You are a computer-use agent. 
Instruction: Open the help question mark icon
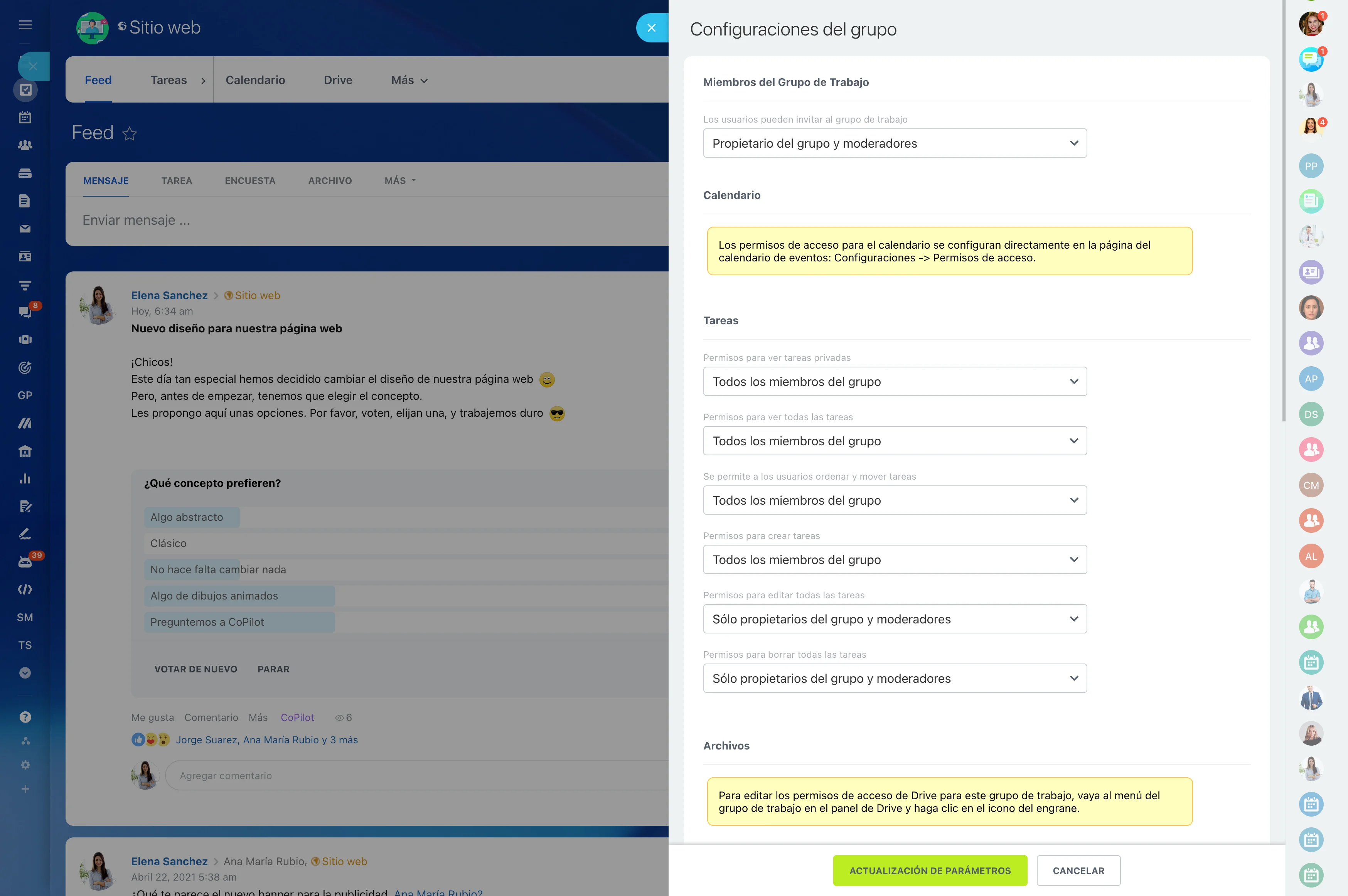25,717
